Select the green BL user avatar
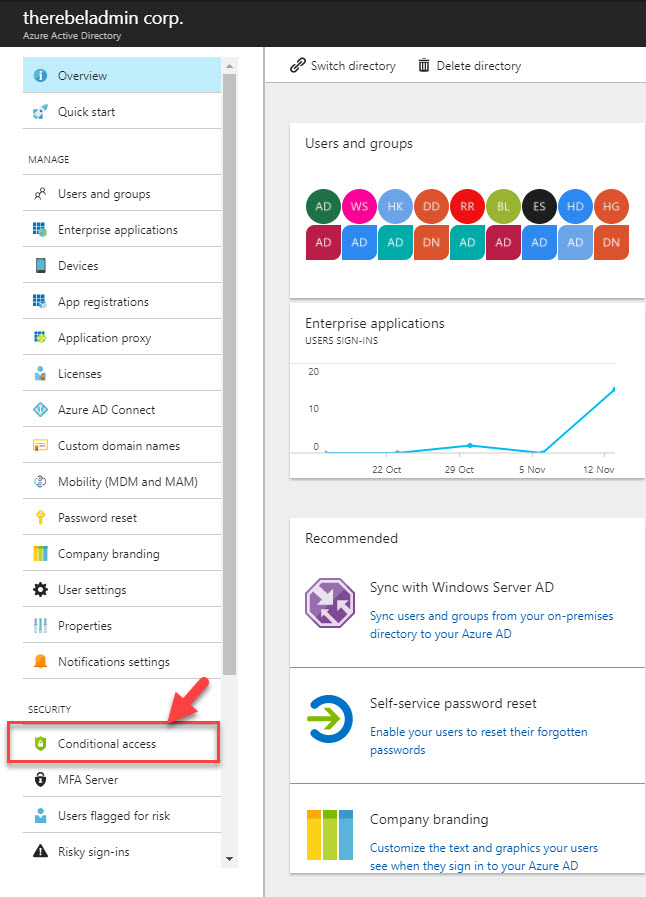The height and width of the screenshot is (897, 646). pos(504,206)
